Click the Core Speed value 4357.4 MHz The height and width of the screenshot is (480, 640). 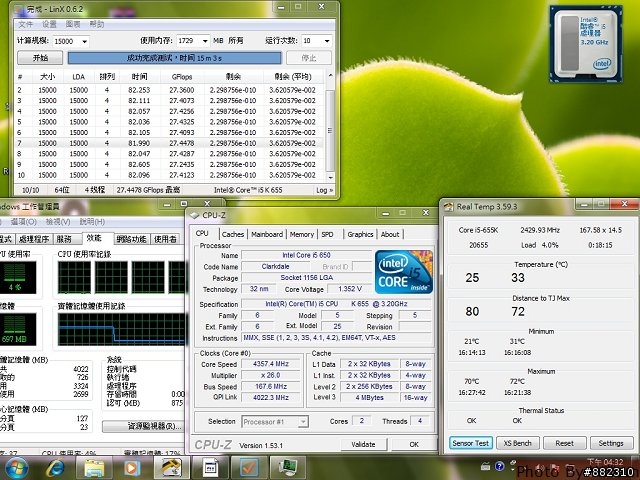(x=271, y=364)
